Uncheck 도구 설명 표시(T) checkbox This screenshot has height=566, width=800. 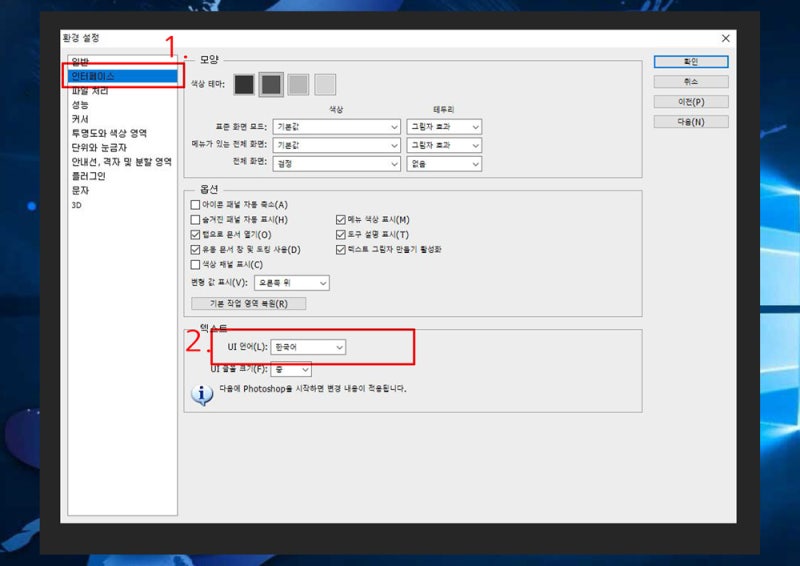coord(341,235)
